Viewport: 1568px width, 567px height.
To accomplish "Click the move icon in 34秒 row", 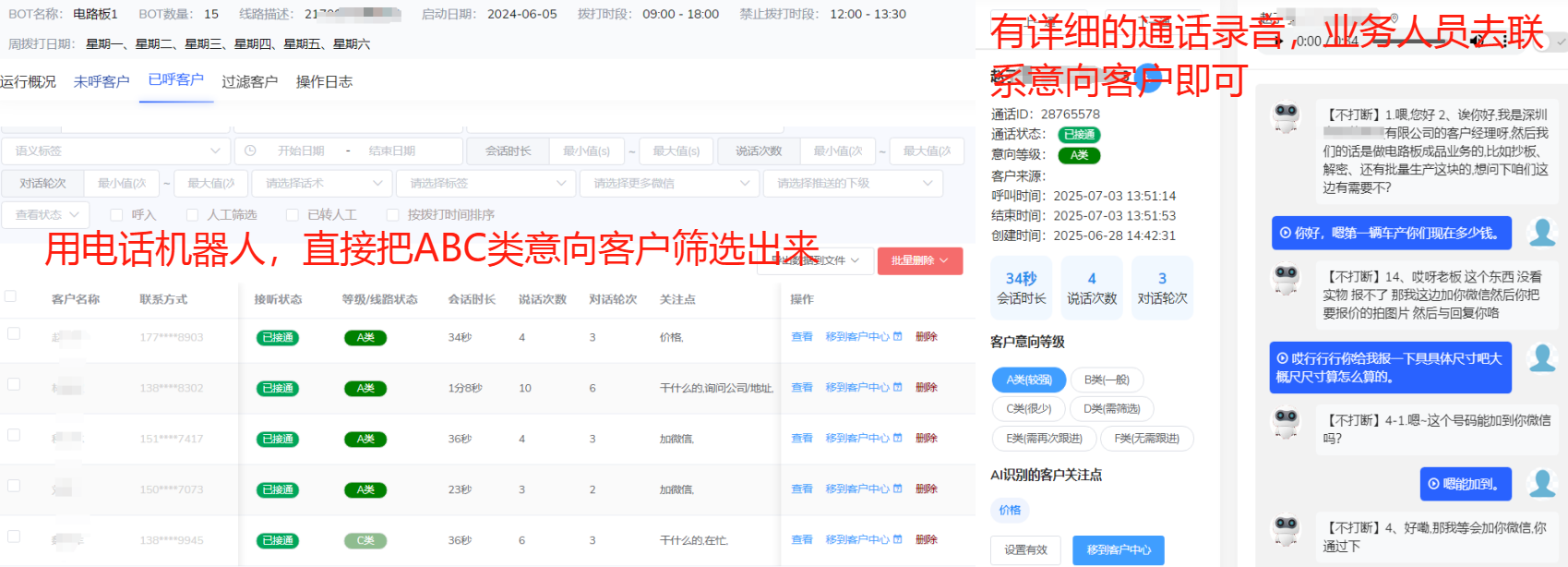I will pyautogui.click(x=897, y=337).
